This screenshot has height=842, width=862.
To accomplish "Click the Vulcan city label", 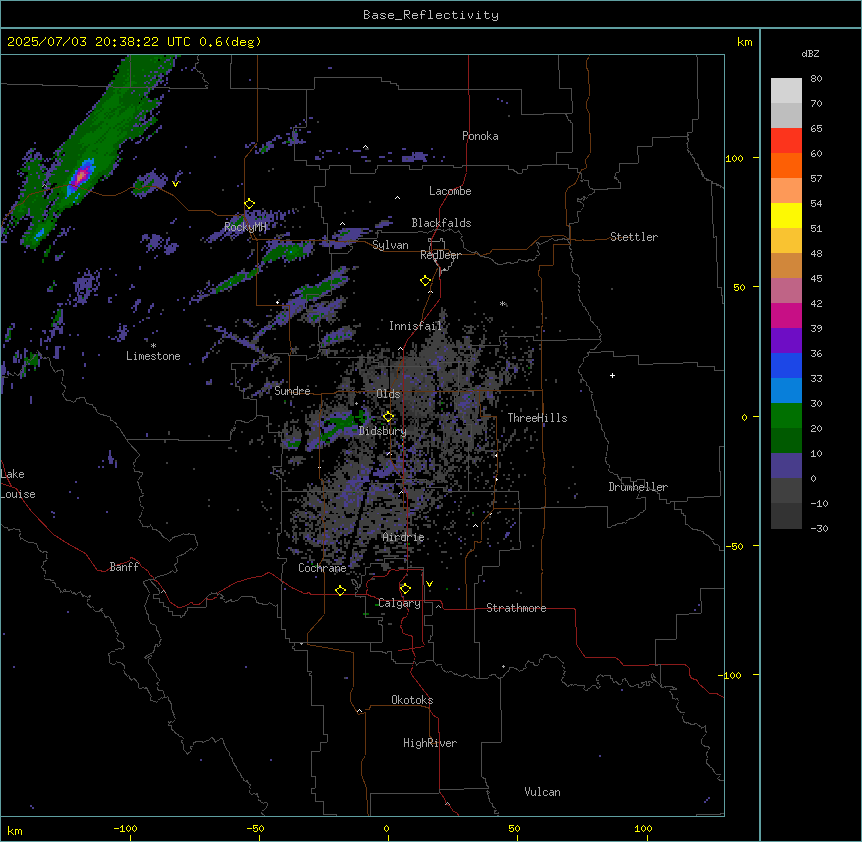I will click(x=542, y=792).
